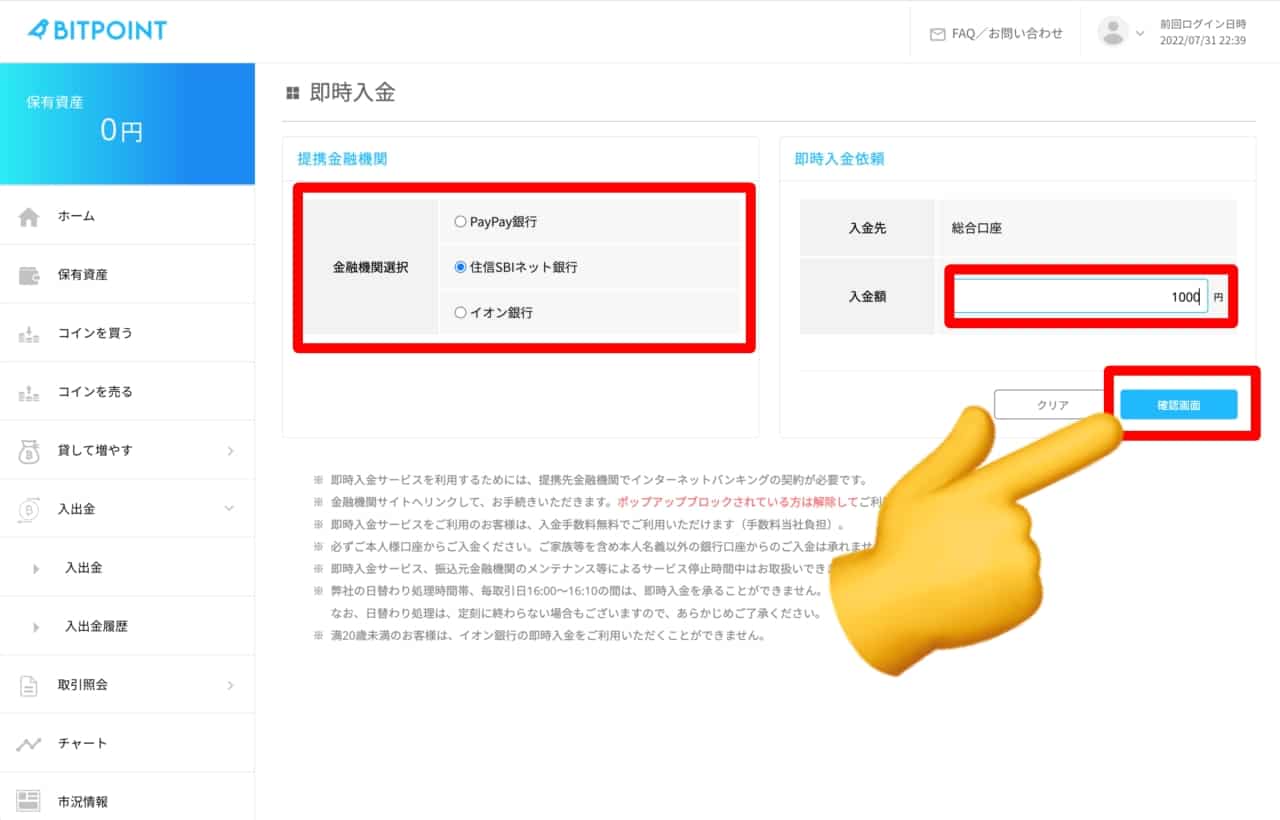
Task: Click the wallet icon for 保有資産
Action: coord(29,275)
